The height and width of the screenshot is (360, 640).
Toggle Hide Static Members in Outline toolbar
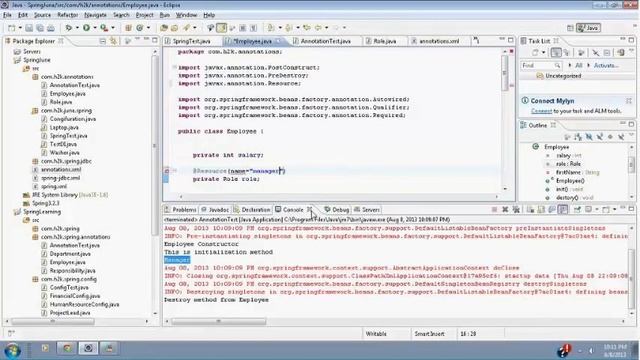click(600, 137)
